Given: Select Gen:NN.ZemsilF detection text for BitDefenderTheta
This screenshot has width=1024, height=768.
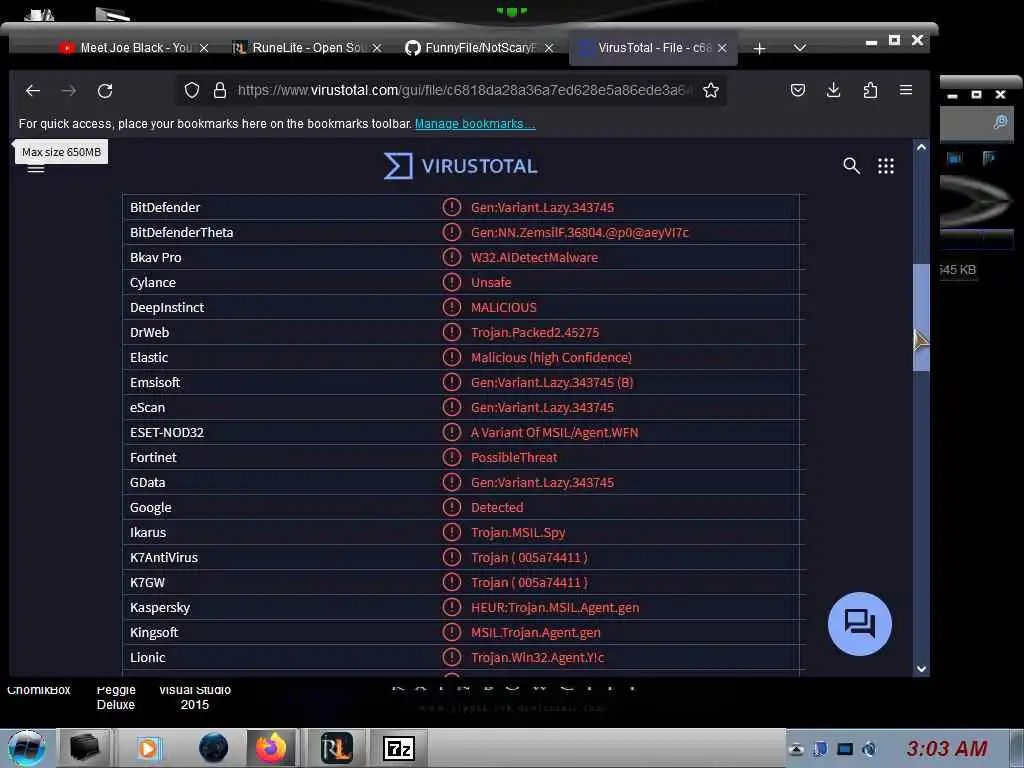Looking at the screenshot, I should click(x=580, y=232).
